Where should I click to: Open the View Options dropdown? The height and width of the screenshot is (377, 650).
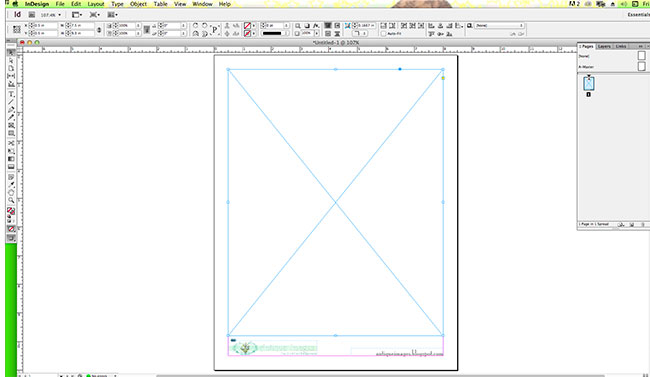coord(77,15)
